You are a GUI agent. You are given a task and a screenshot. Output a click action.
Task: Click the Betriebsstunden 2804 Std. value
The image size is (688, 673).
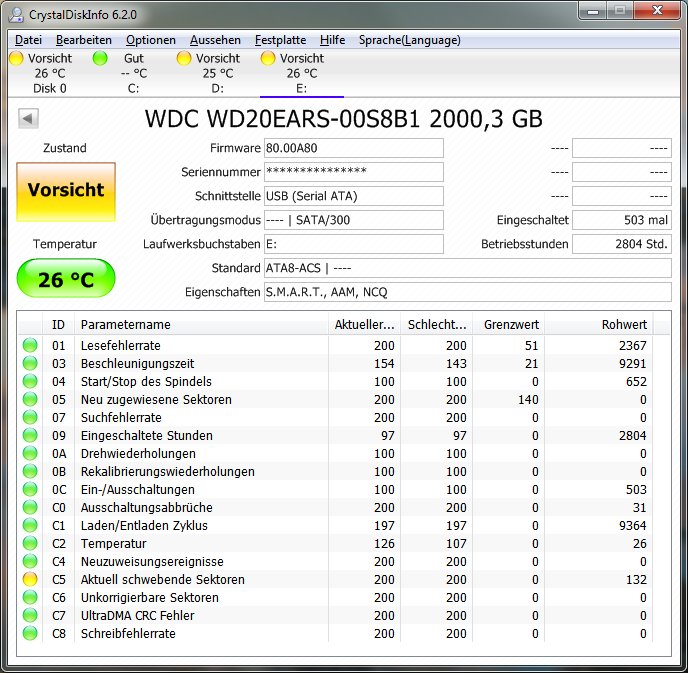(622, 244)
